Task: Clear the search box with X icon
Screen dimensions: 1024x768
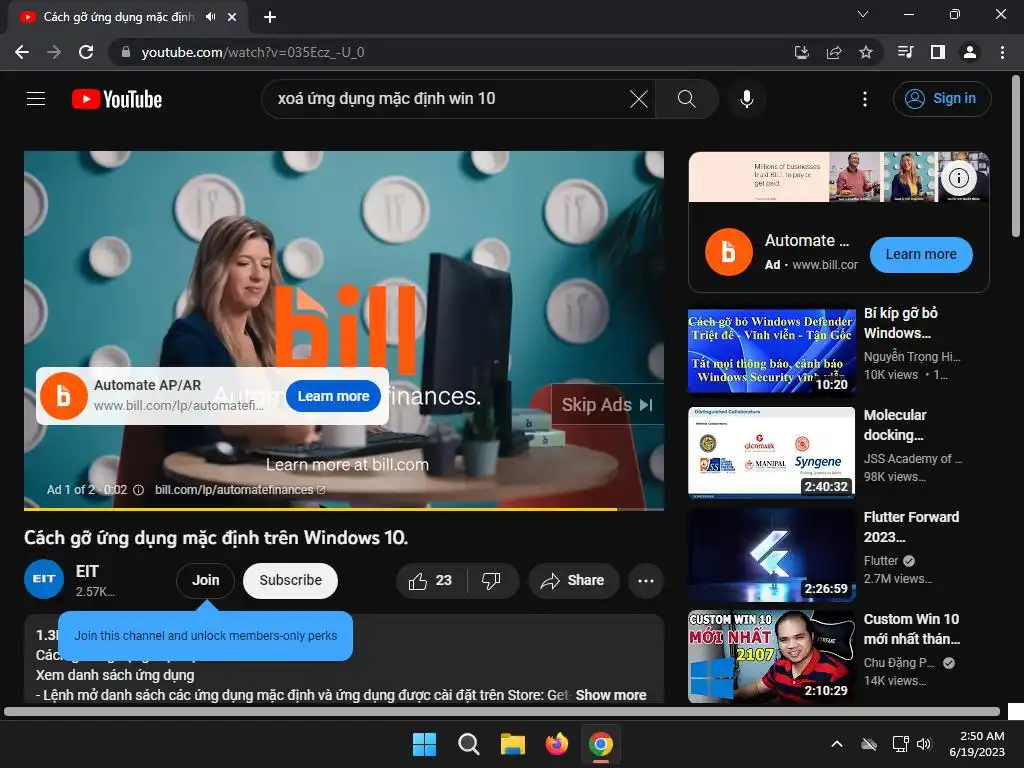Action: pos(639,99)
